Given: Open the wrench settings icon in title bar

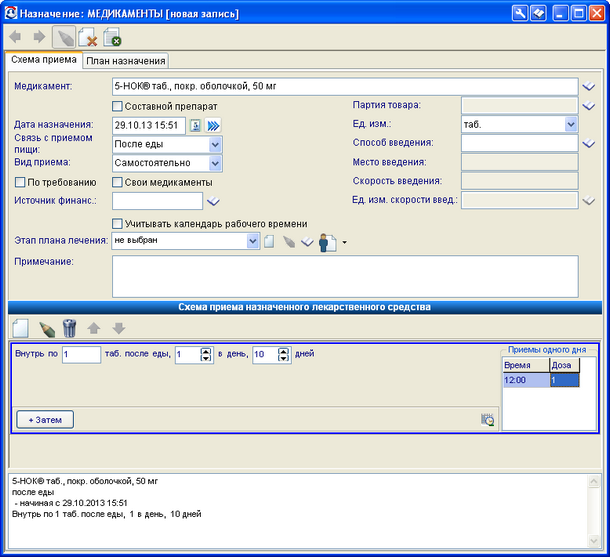Looking at the screenshot, I should (520, 14).
